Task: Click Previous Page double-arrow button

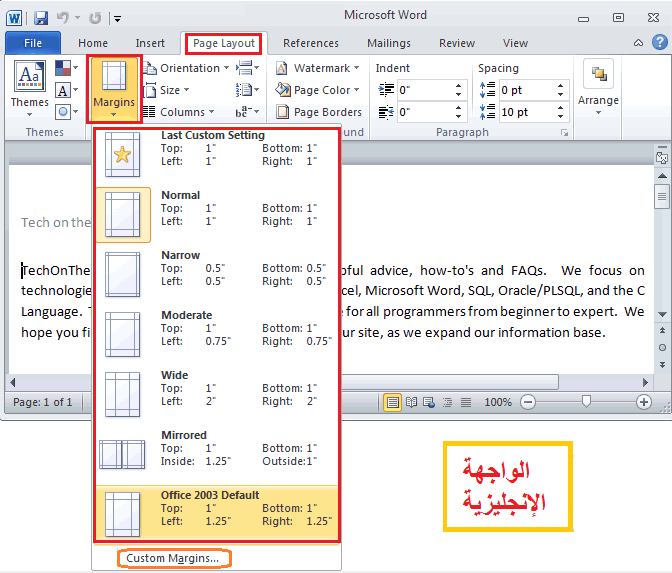Action: [x=662, y=330]
